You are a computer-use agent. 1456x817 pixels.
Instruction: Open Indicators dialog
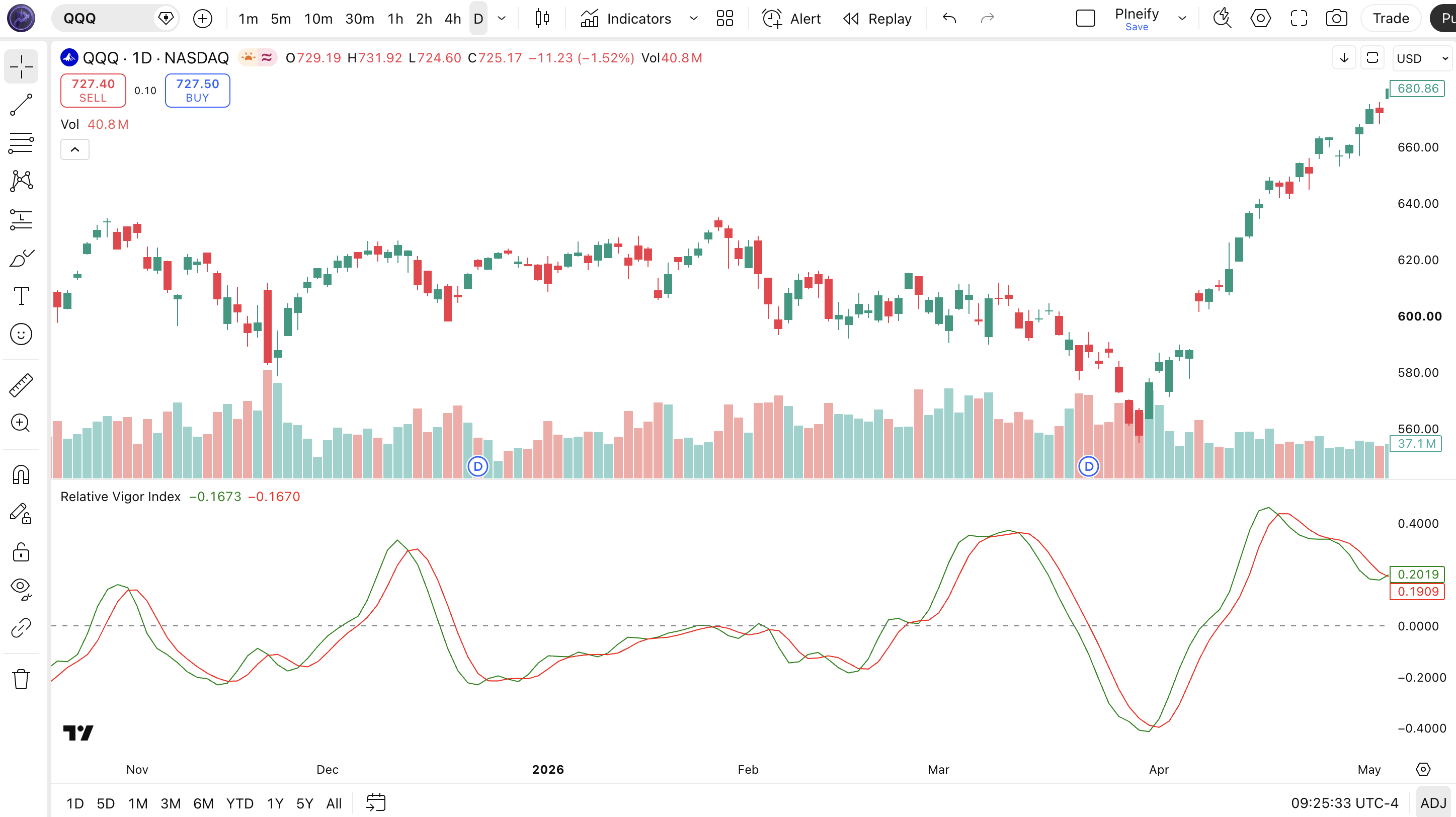(x=626, y=19)
